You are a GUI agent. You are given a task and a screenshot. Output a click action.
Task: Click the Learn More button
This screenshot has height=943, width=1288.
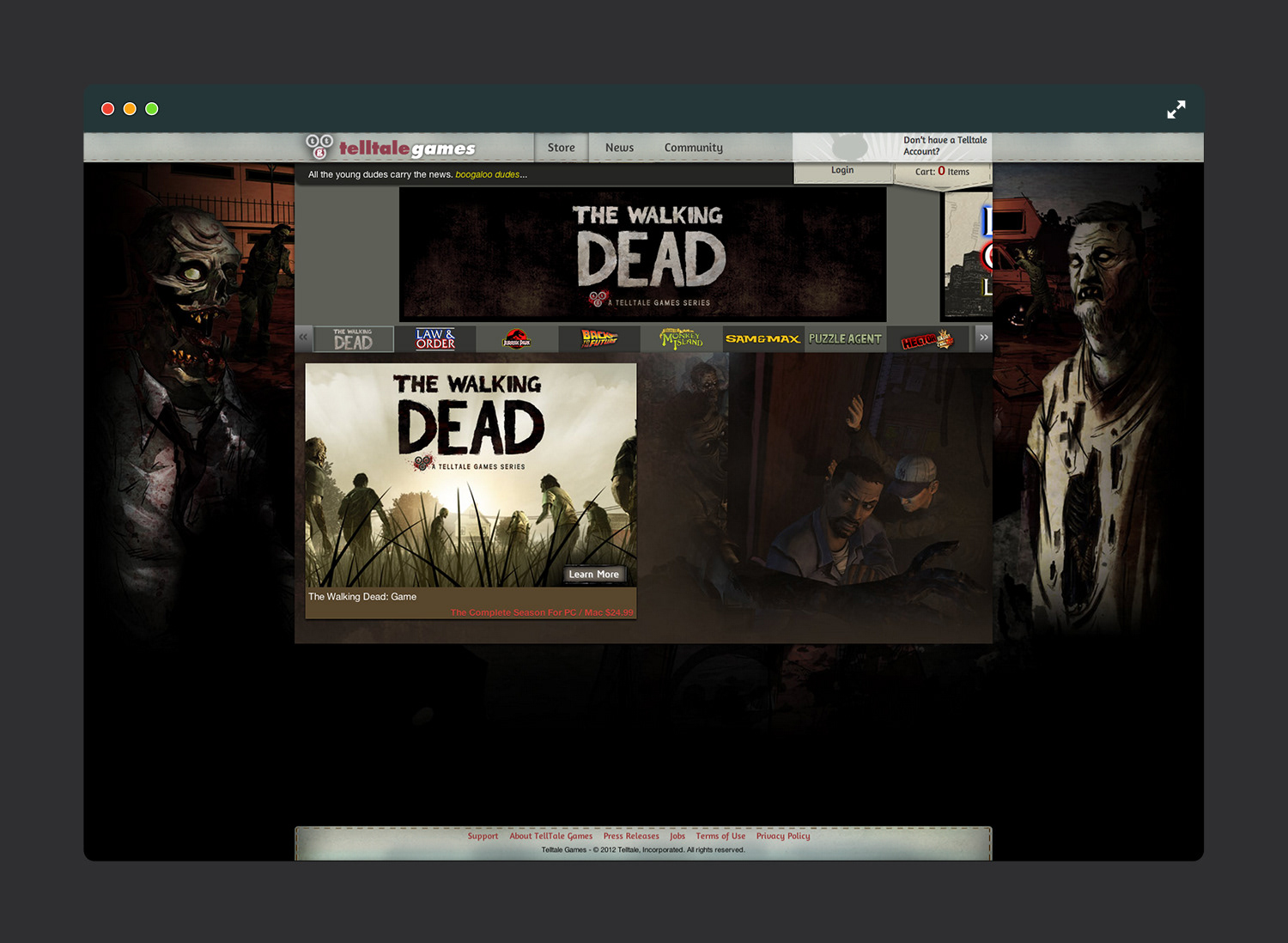coord(593,575)
